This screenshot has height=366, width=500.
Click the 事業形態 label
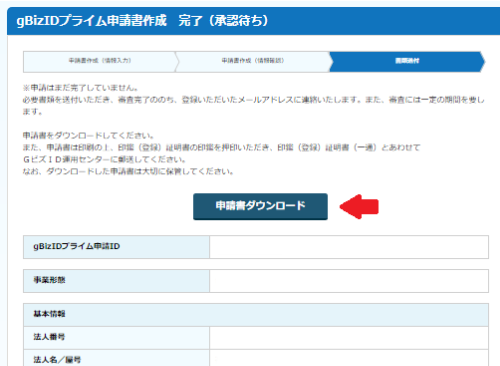point(49,280)
